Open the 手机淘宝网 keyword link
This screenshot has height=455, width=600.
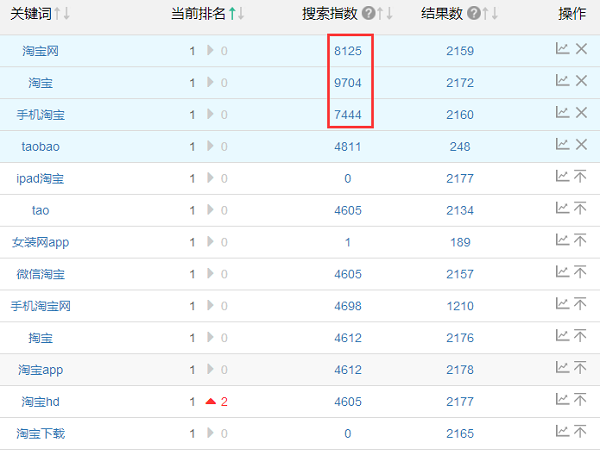click(40, 306)
